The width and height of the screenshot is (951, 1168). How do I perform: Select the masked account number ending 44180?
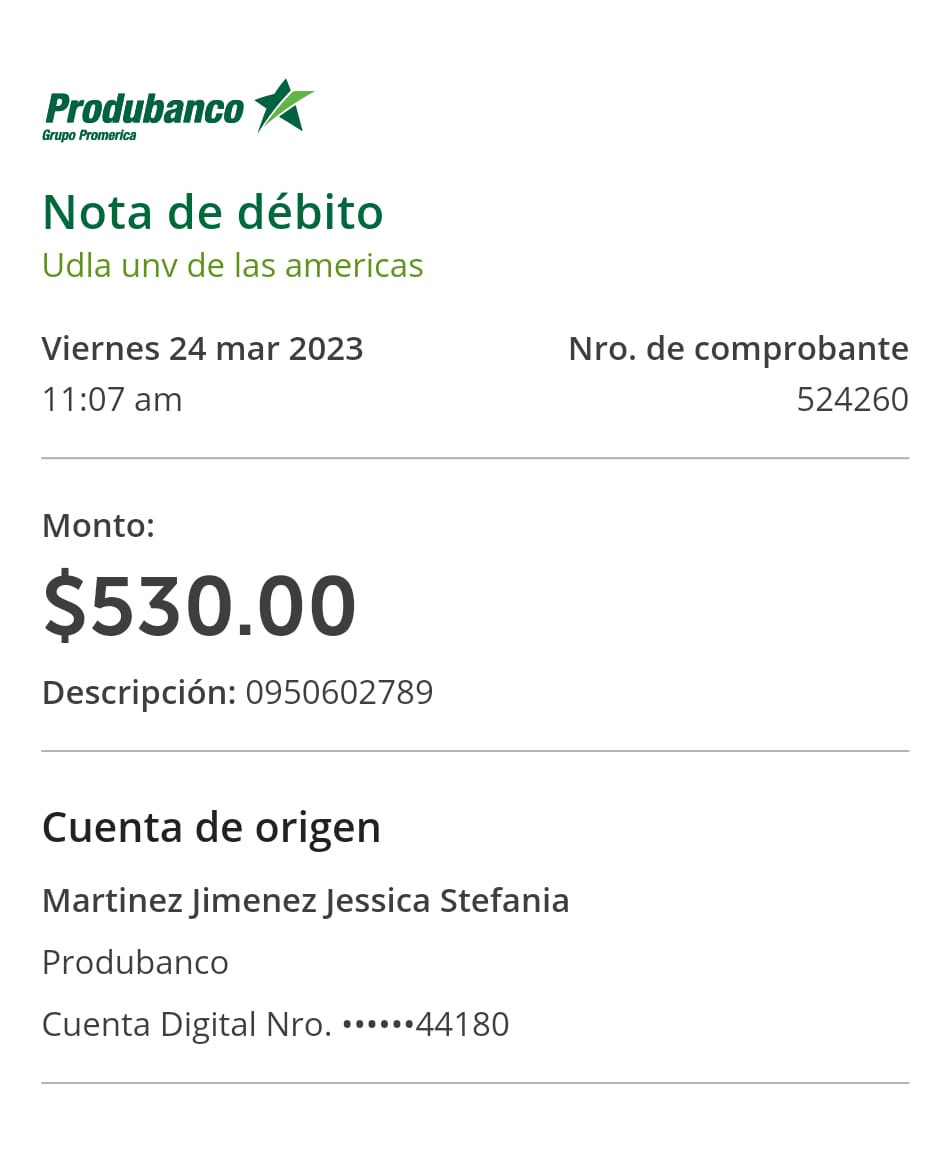coord(426,1025)
